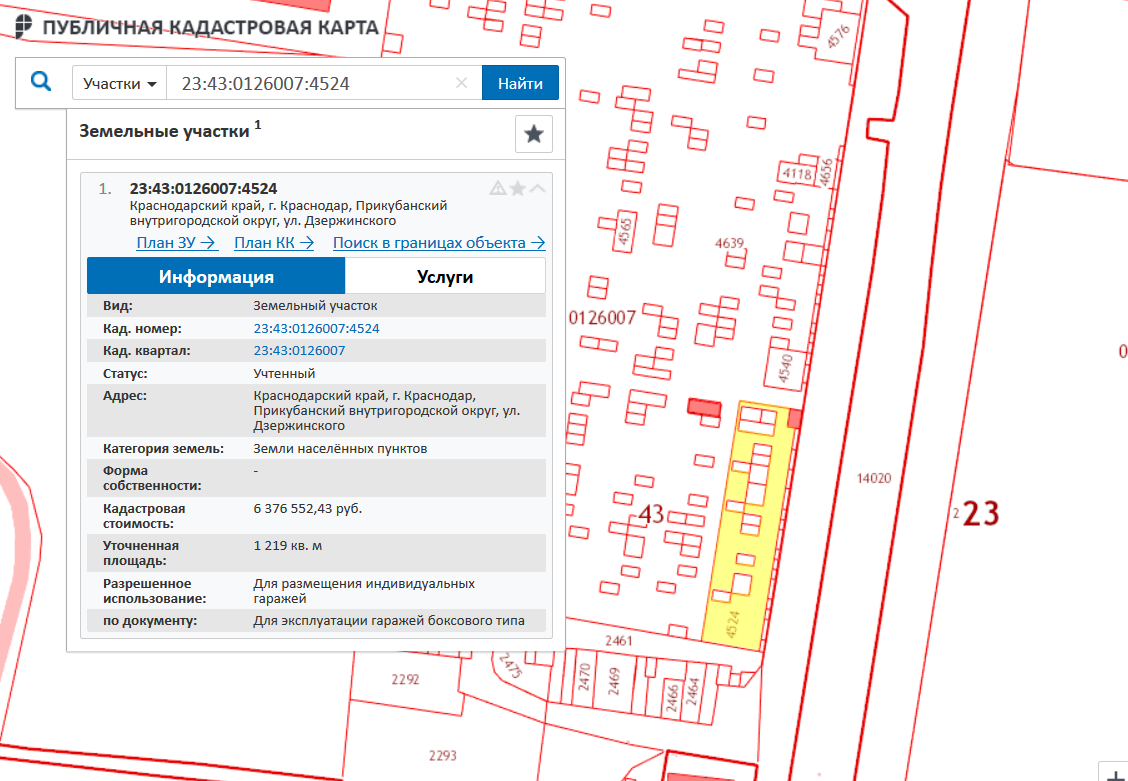This screenshot has width=1128, height=781.
Task: Click the 14020 label on map
Action: tap(874, 478)
